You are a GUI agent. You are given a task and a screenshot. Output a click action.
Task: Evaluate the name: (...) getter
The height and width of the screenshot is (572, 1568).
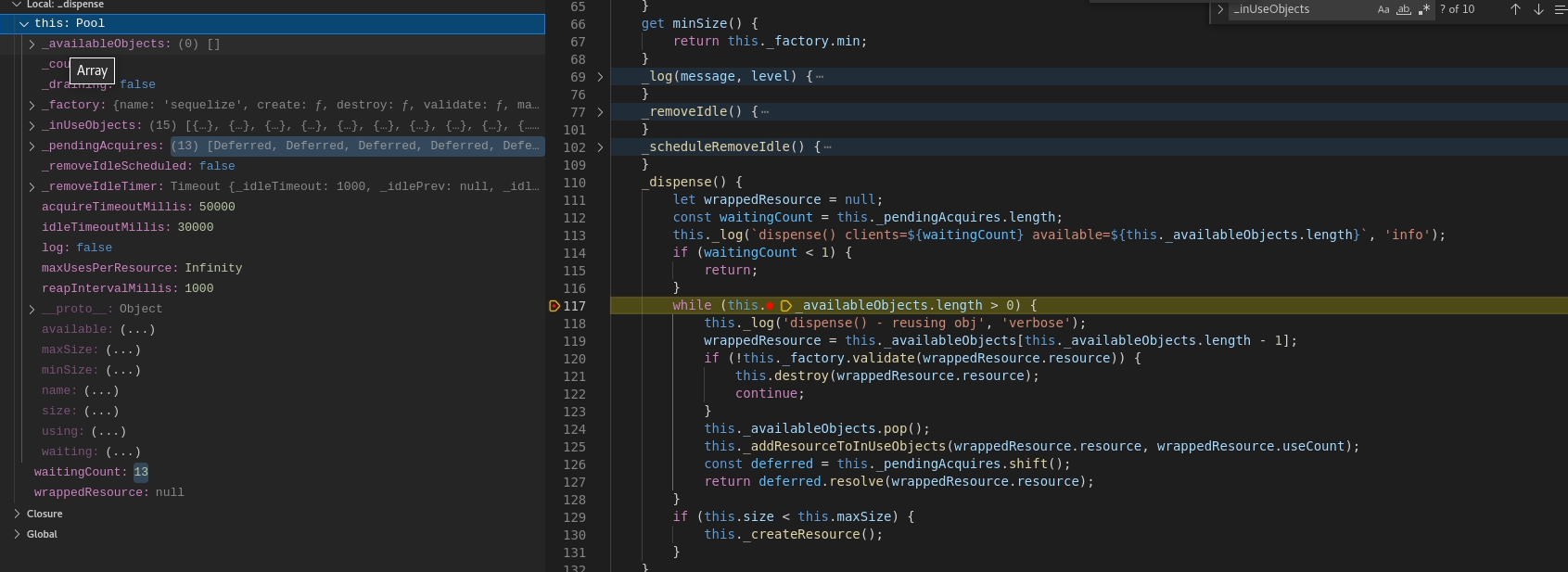tap(101, 390)
